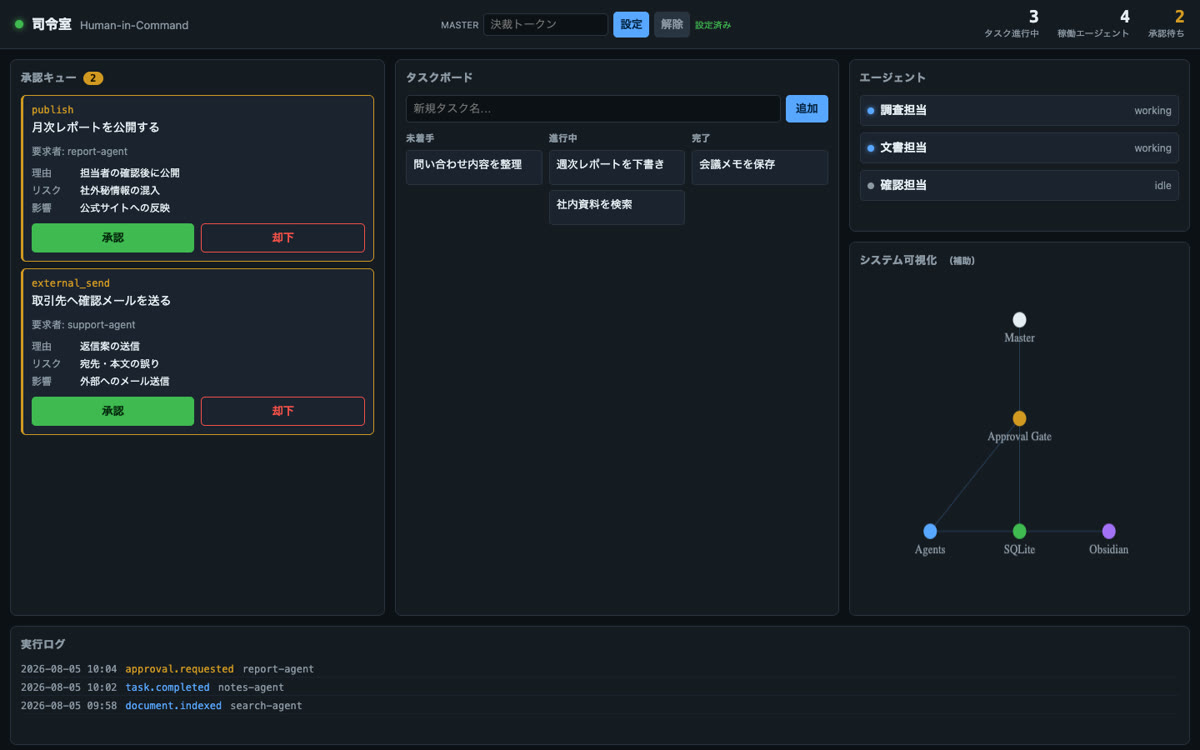
Task: Select the 確認担当 idle agent row
Action: click(x=1019, y=185)
